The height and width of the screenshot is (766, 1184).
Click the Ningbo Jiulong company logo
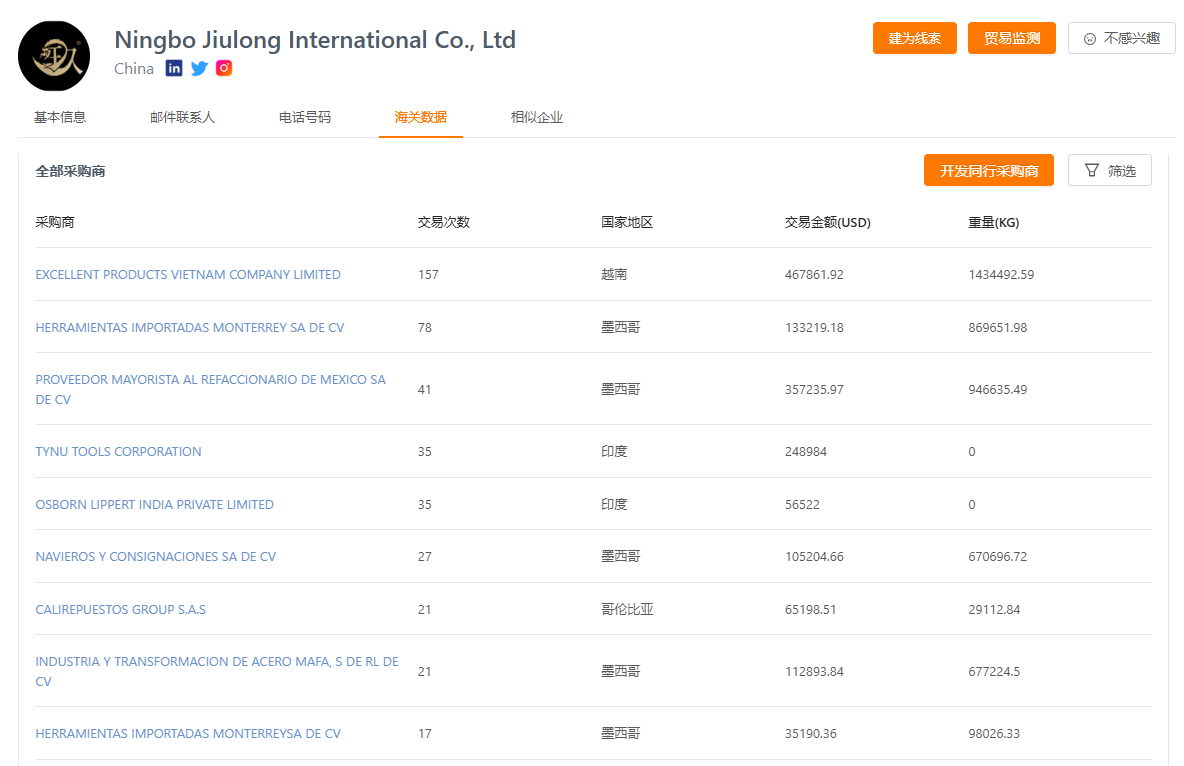tap(54, 56)
